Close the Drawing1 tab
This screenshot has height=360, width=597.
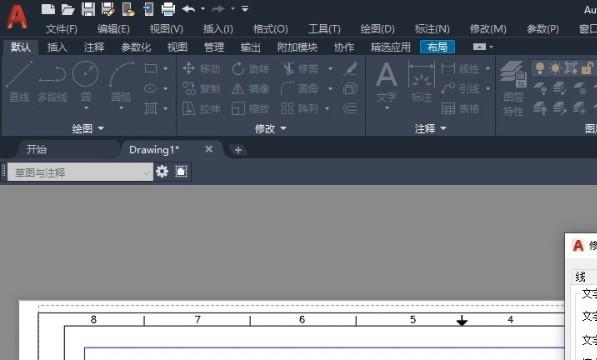pos(209,149)
